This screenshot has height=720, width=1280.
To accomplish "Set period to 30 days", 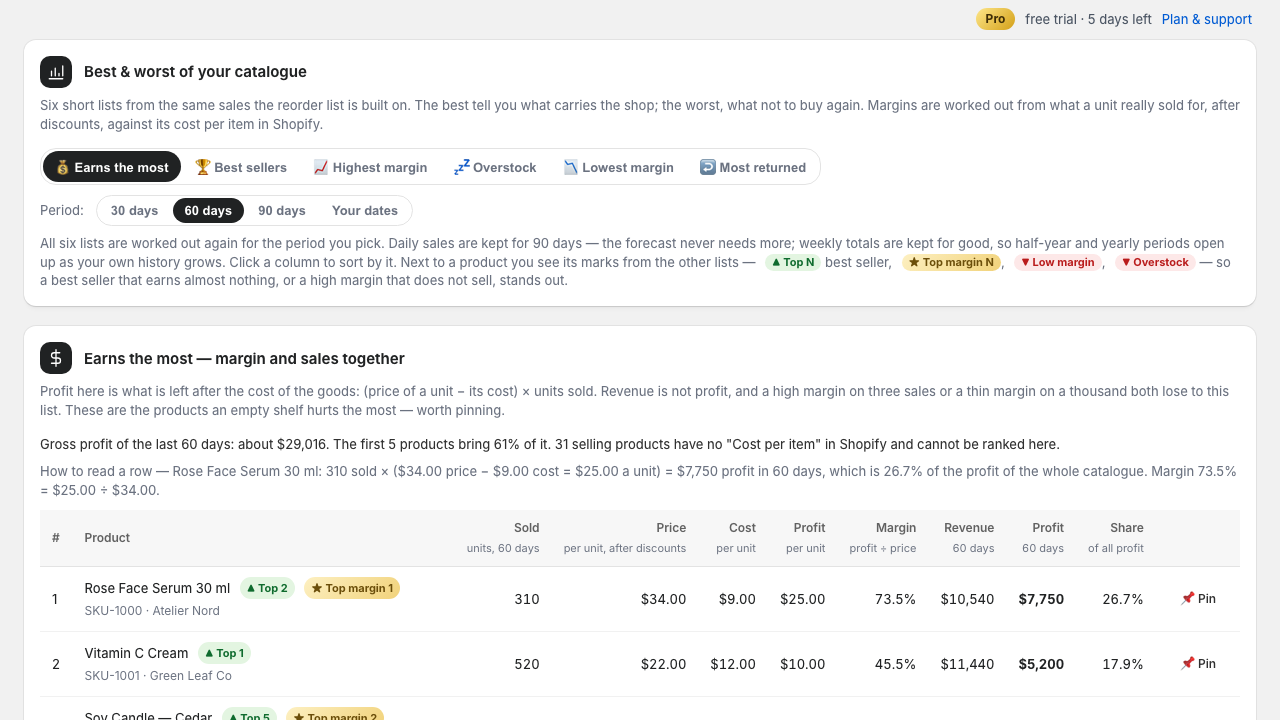I will [x=134, y=211].
